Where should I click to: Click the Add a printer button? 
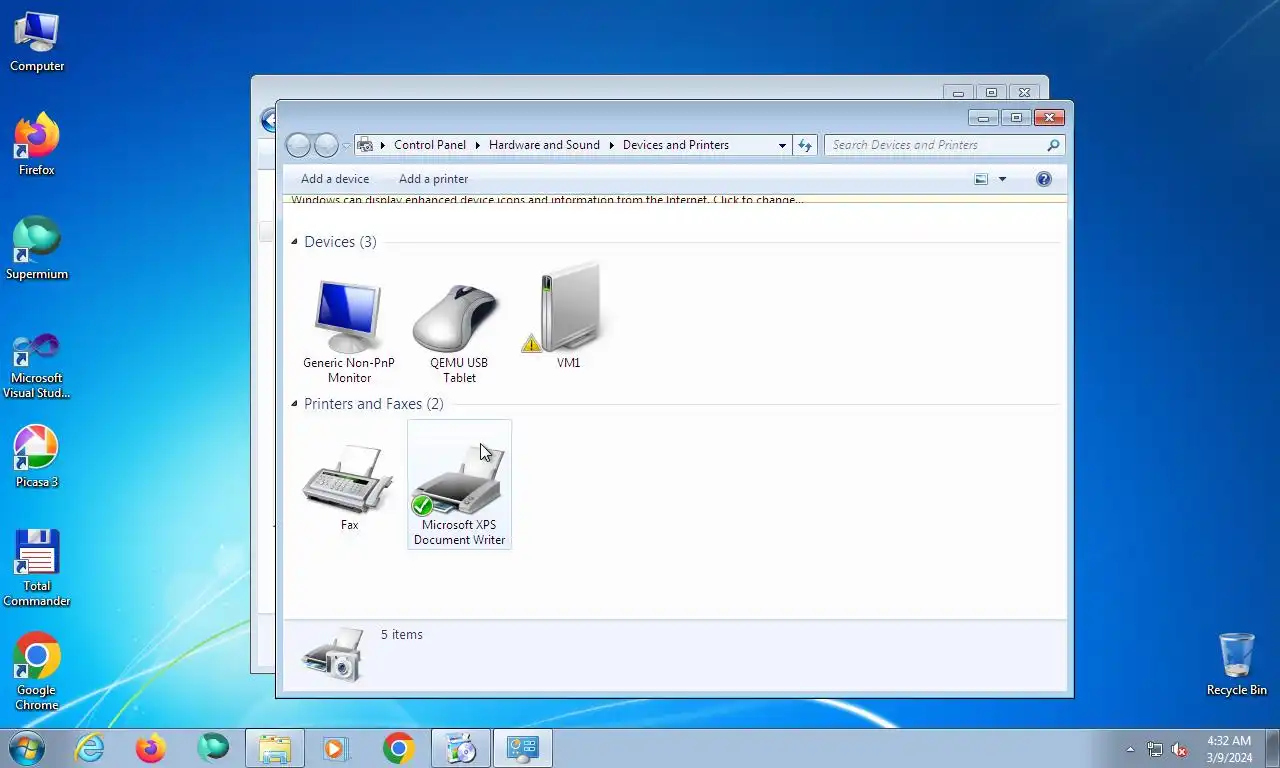(433, 179)
